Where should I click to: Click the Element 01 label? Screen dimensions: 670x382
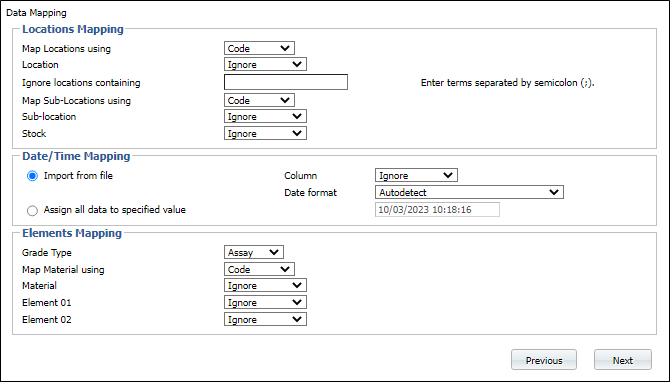[x=47, y=303]
